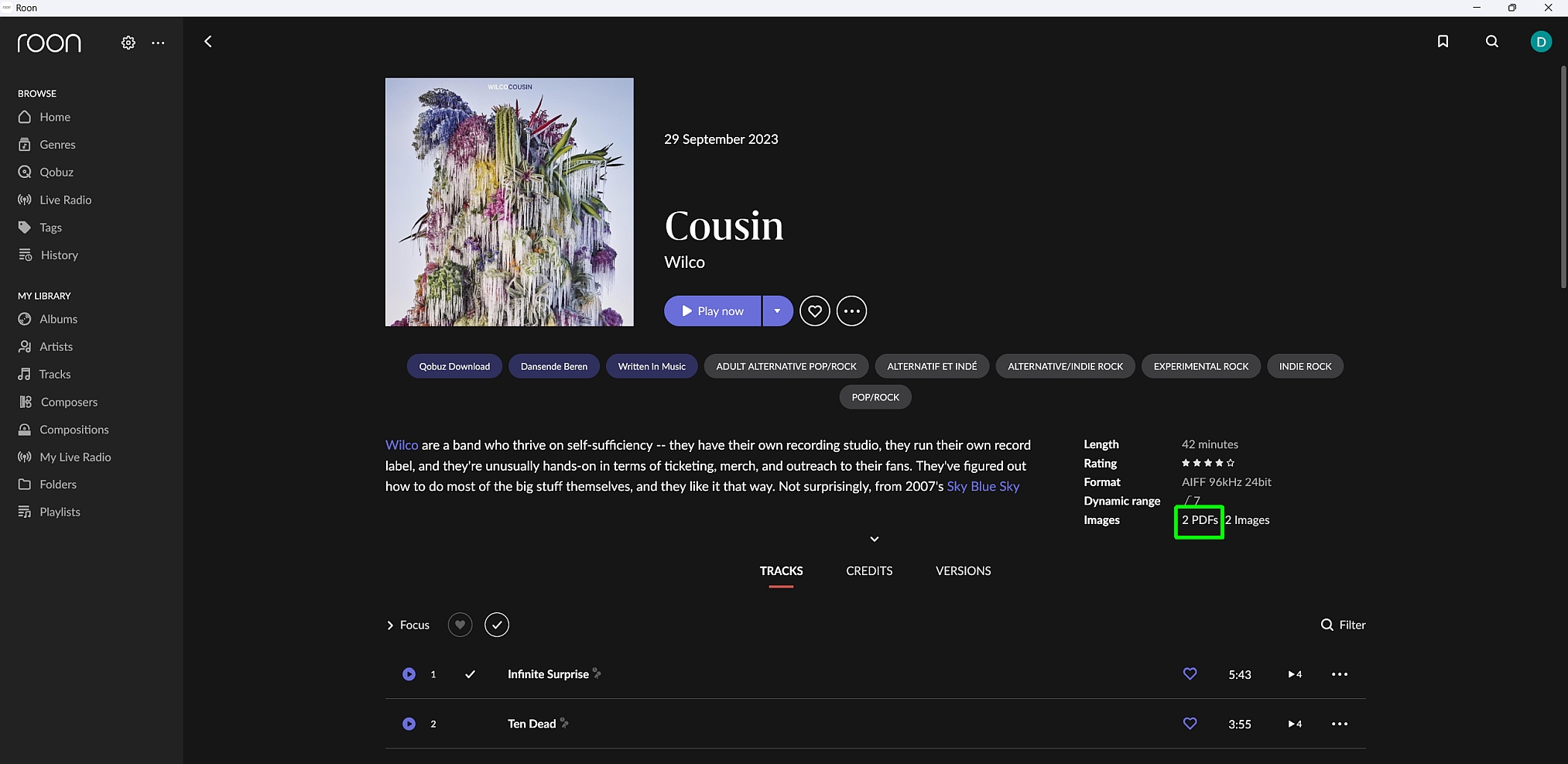Open 2 PDFs link
The width and height of the screenshot is (1568, 764).
coord(1200,520)
